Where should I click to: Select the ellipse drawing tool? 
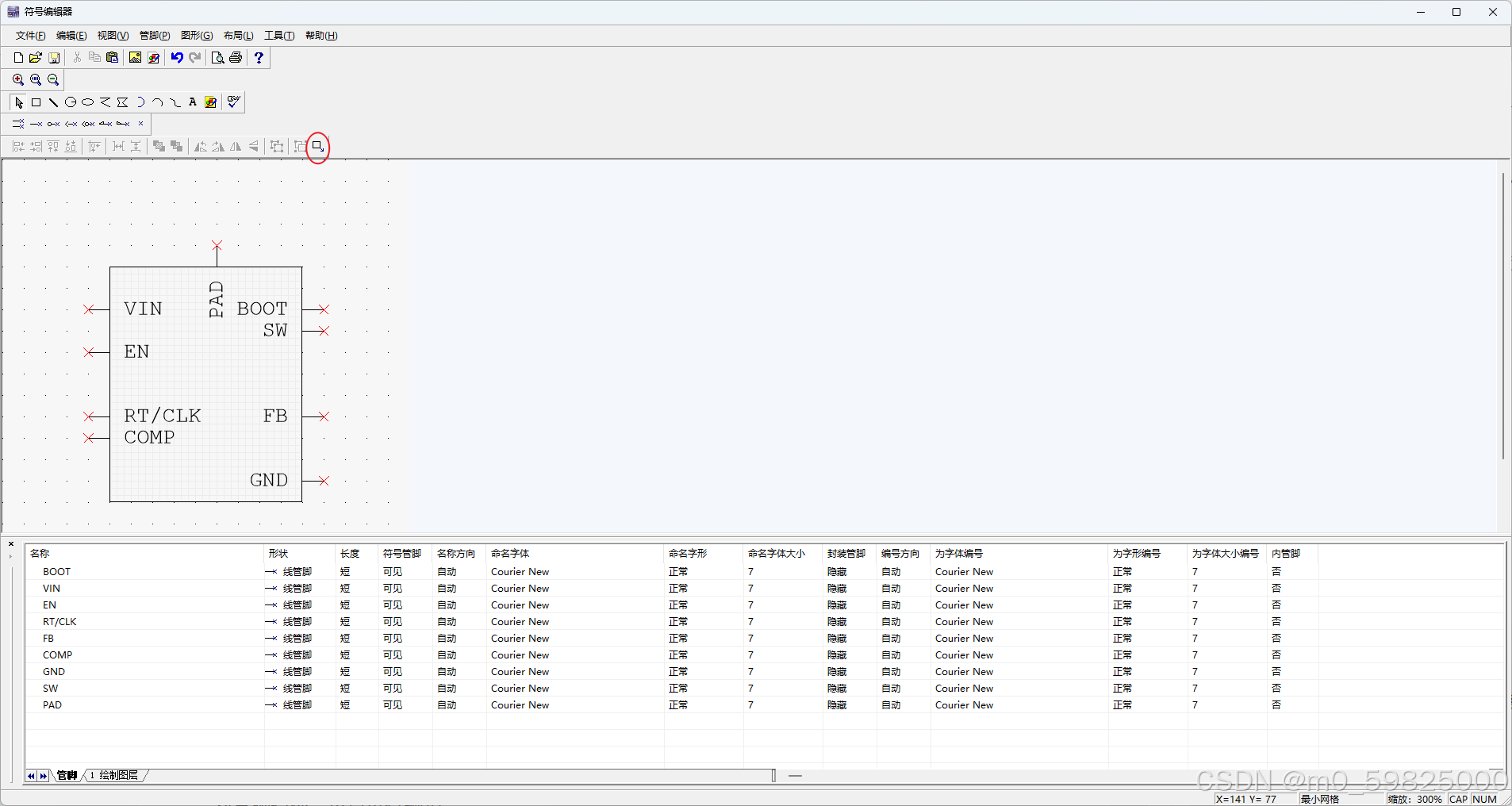click(88, 102)
